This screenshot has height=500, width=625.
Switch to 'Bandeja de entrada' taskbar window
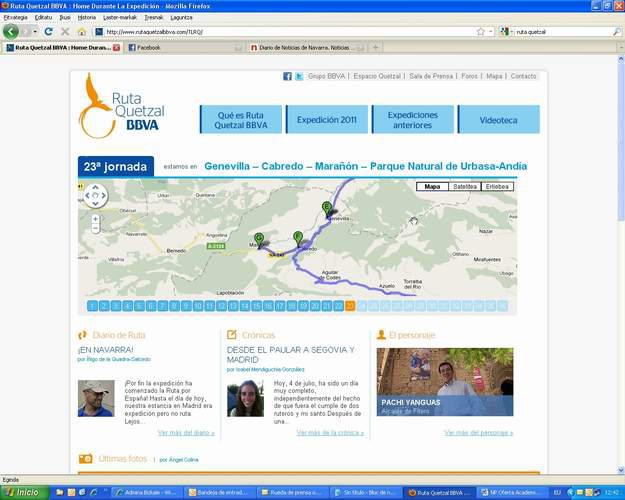(x=220, y=493)
